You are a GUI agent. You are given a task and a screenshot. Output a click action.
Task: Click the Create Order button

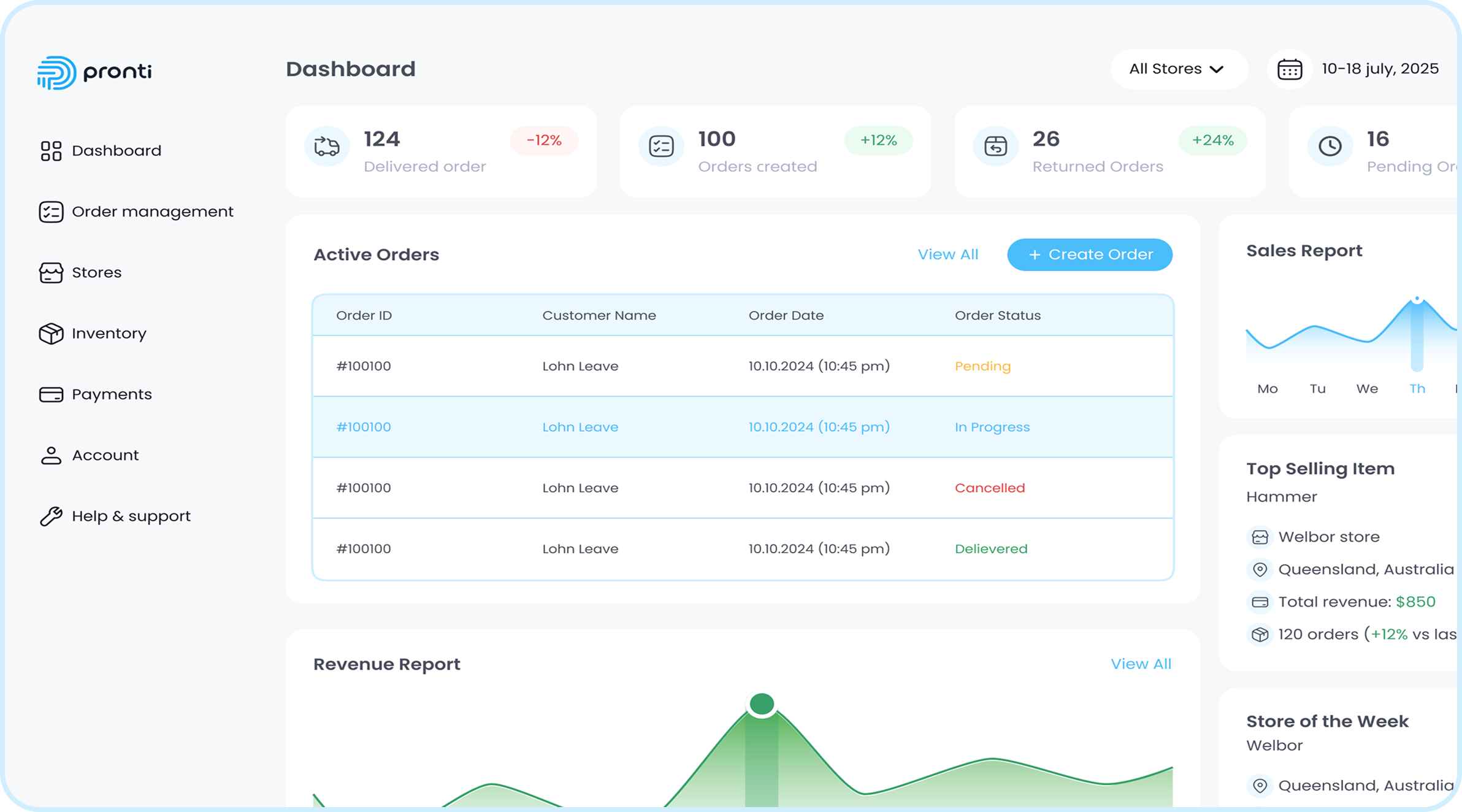tap(1089, 255)
